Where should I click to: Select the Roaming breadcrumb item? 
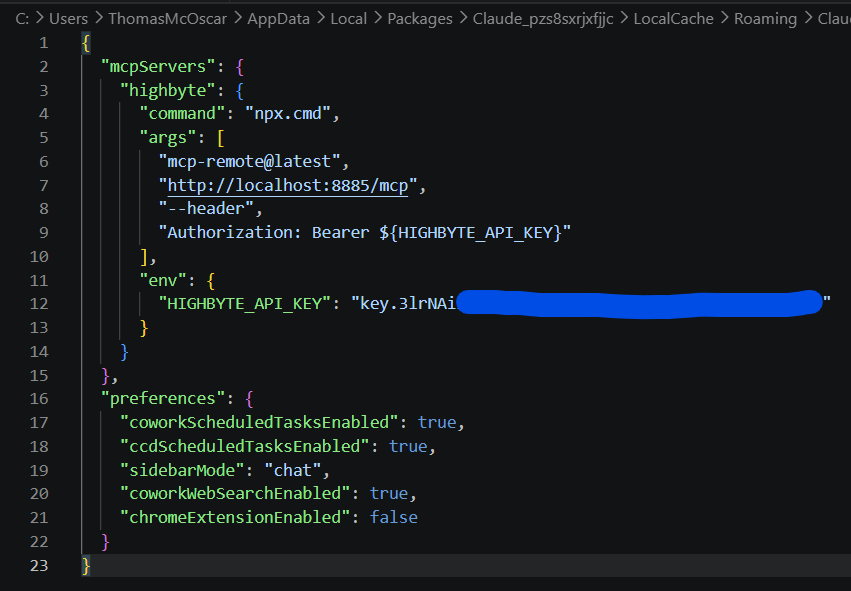765,19
